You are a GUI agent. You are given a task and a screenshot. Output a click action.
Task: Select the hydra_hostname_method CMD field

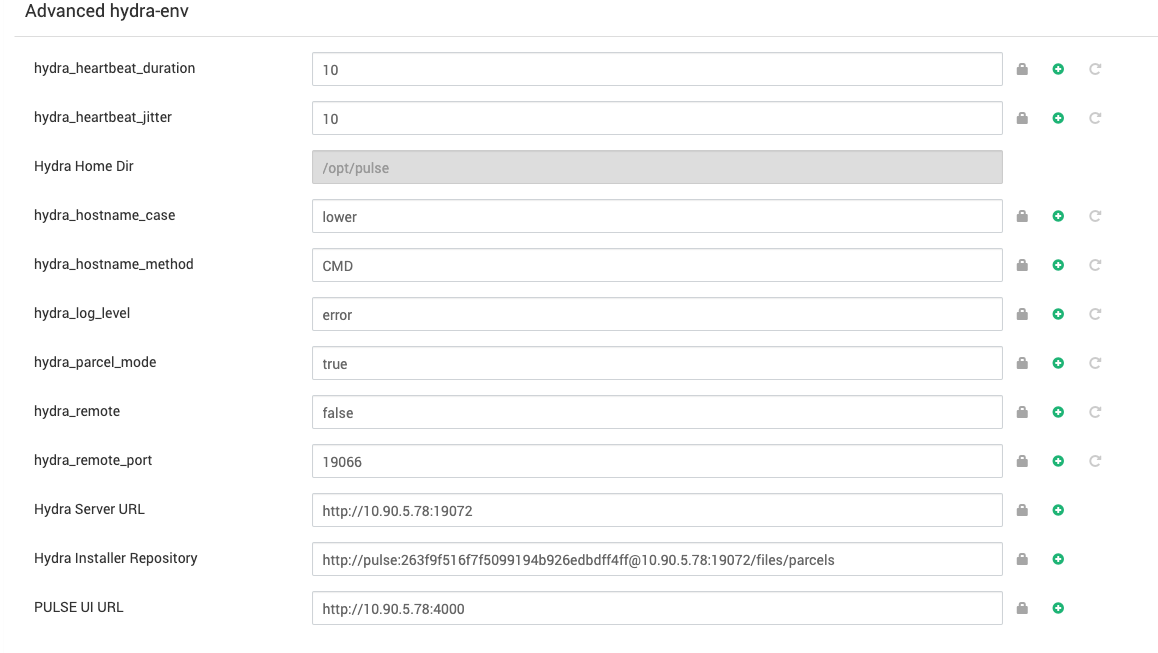657,265
